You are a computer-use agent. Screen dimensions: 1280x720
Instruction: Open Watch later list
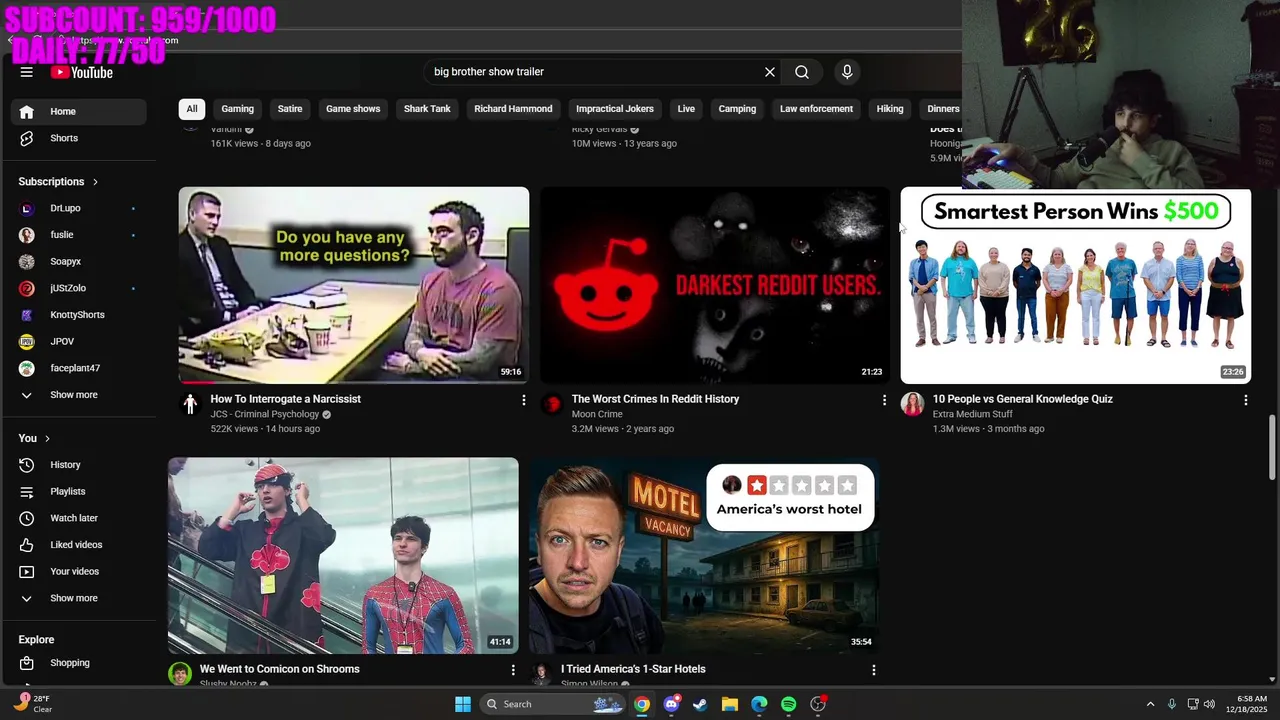pyautogui.click(x=78, y=518)
